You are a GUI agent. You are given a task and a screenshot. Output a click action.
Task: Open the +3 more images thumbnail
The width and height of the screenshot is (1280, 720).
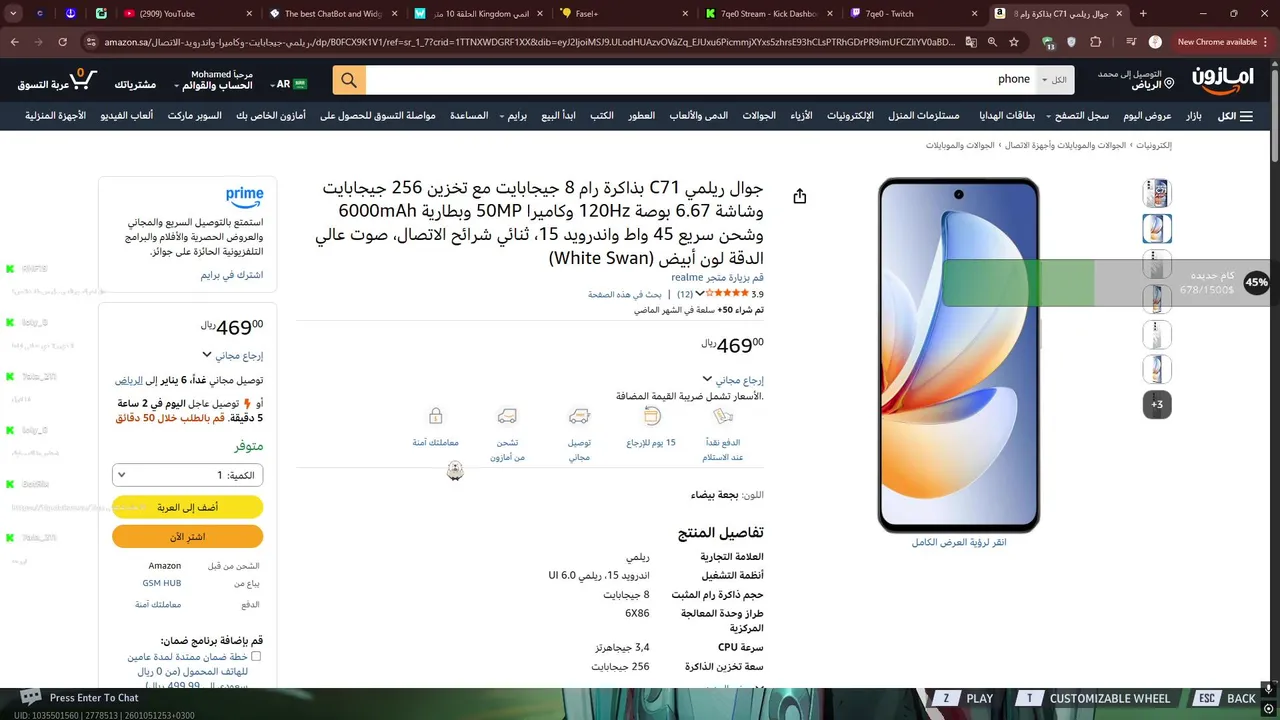1157,404
